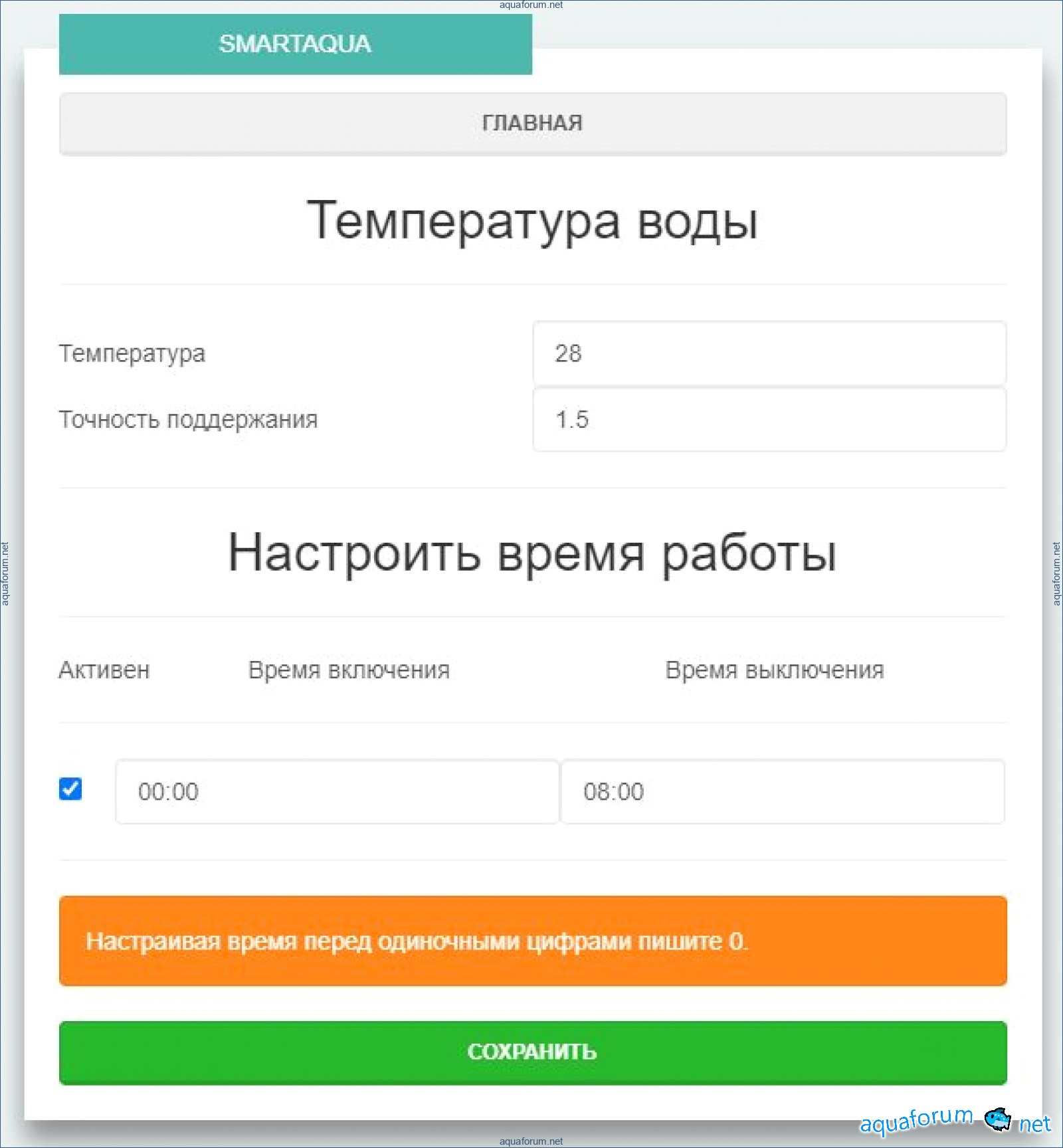Click the turn-on time field 00:00
This screenshot has width=1063, height=1148.
pos(337,792)
